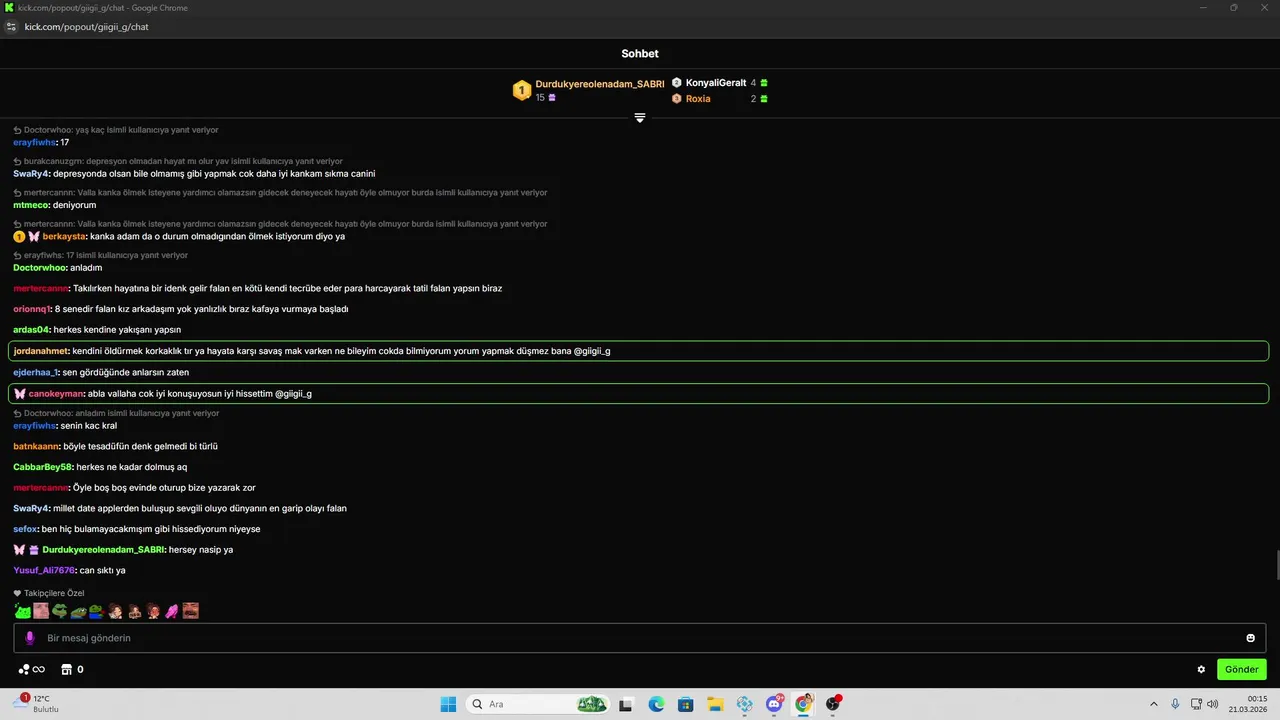Click username berkaysta in chat
The width and height of the screenshot is (1280, 720).
coord(64,237)
